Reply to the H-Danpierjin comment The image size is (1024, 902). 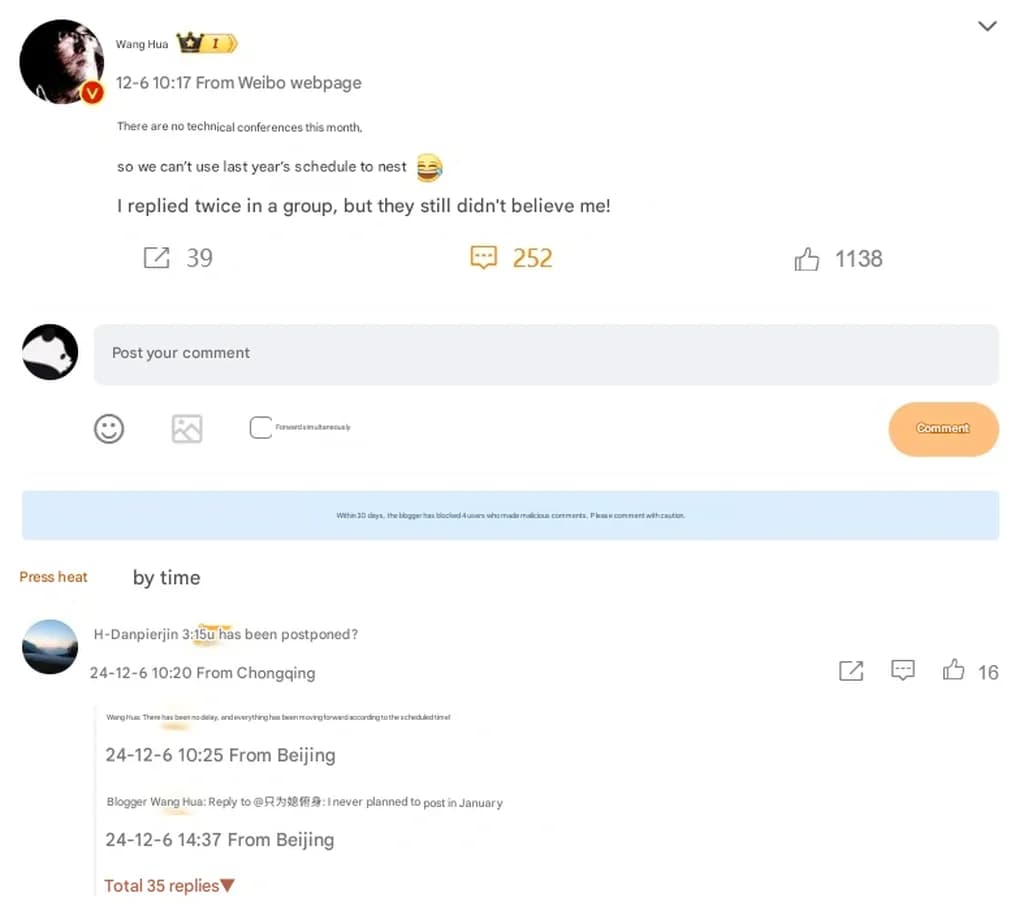click(903, 670)
